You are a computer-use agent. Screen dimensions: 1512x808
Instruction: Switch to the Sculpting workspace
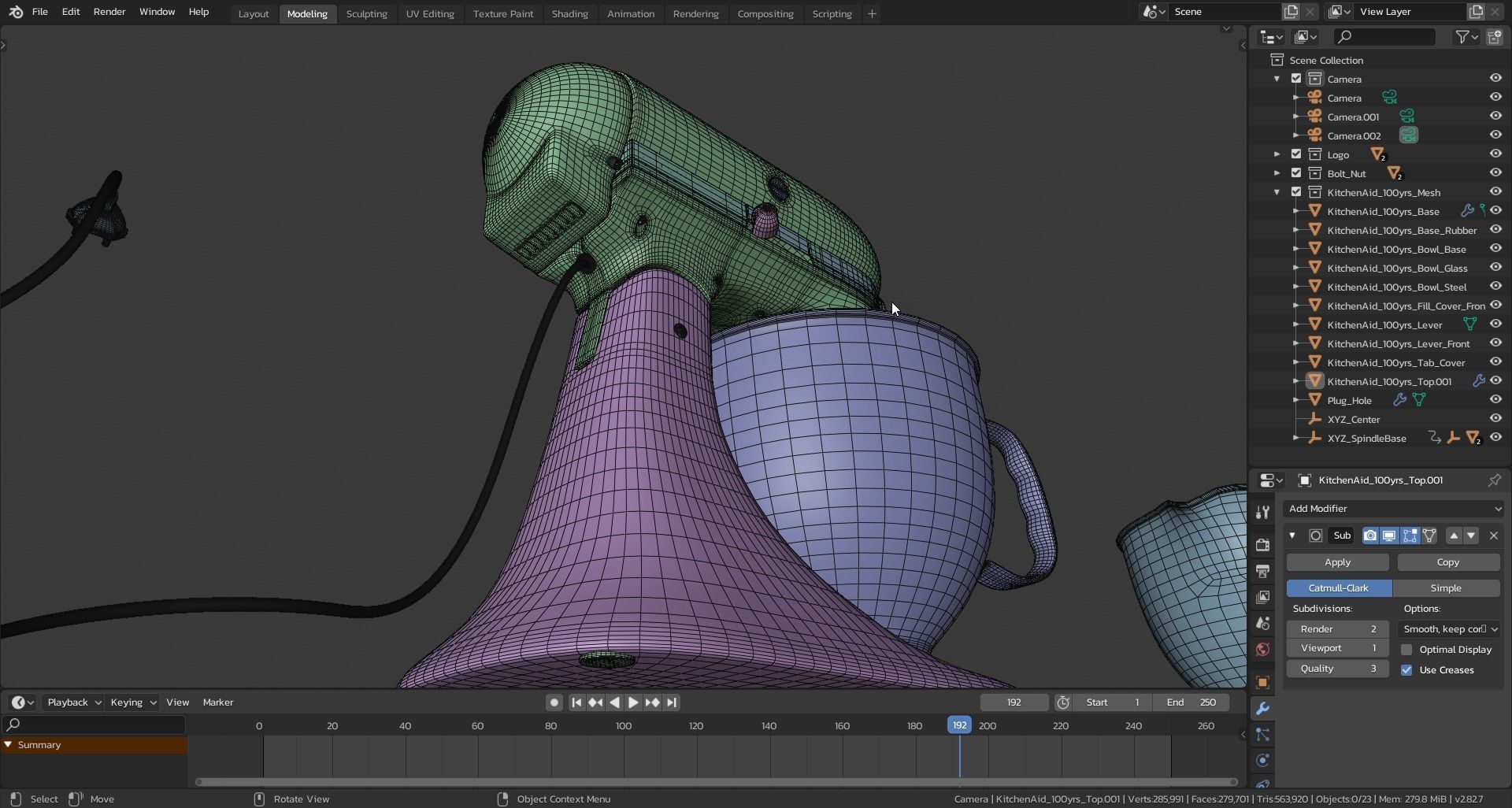click(366, 13)
